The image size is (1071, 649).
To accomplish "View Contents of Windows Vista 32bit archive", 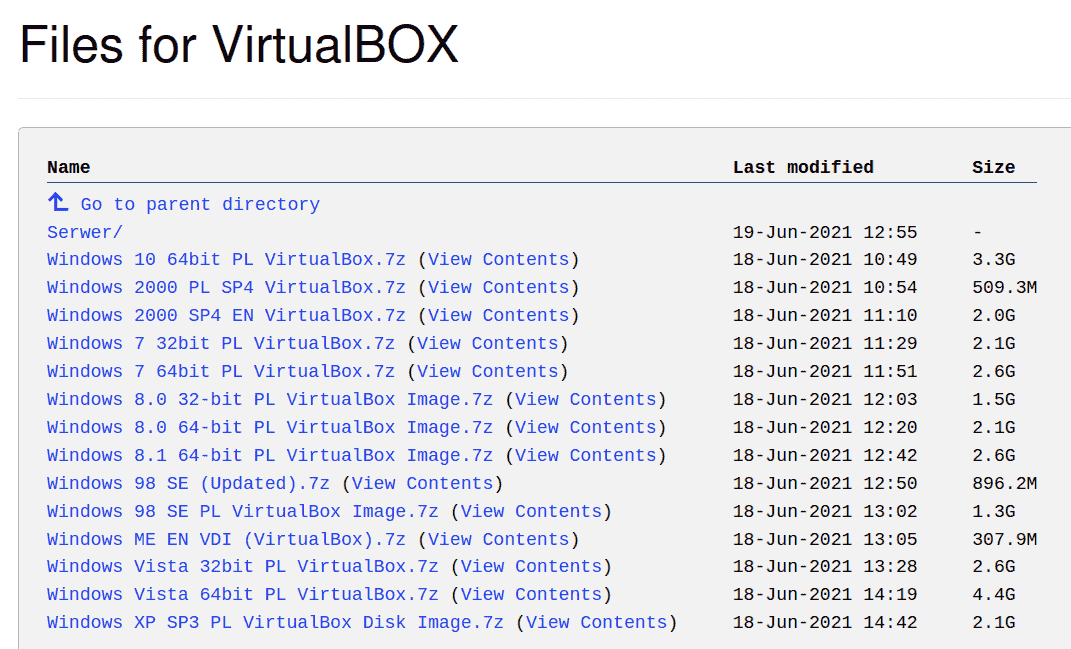I will coord(531,567).
